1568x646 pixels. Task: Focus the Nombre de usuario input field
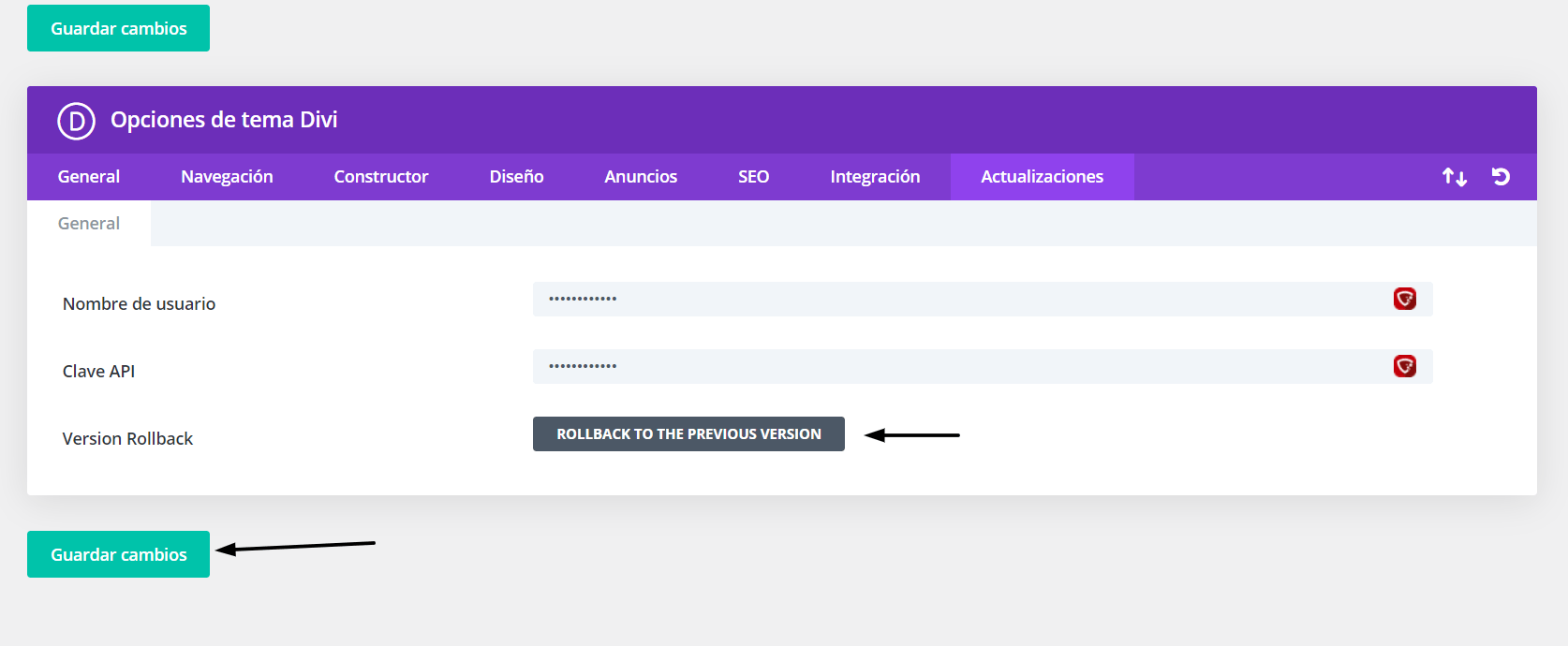pos(983,300)
